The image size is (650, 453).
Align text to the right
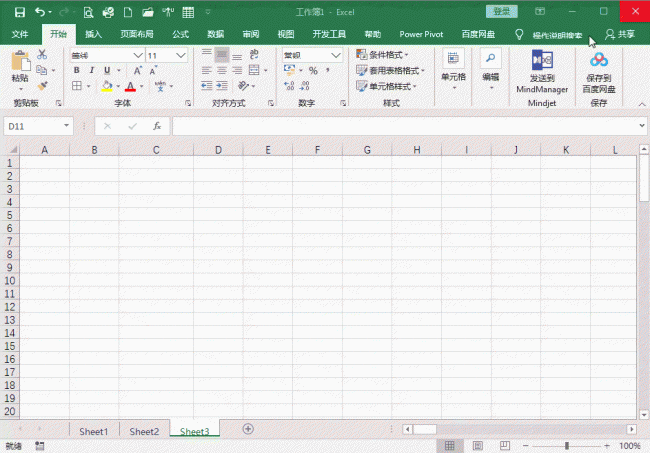tap(237, 70)
